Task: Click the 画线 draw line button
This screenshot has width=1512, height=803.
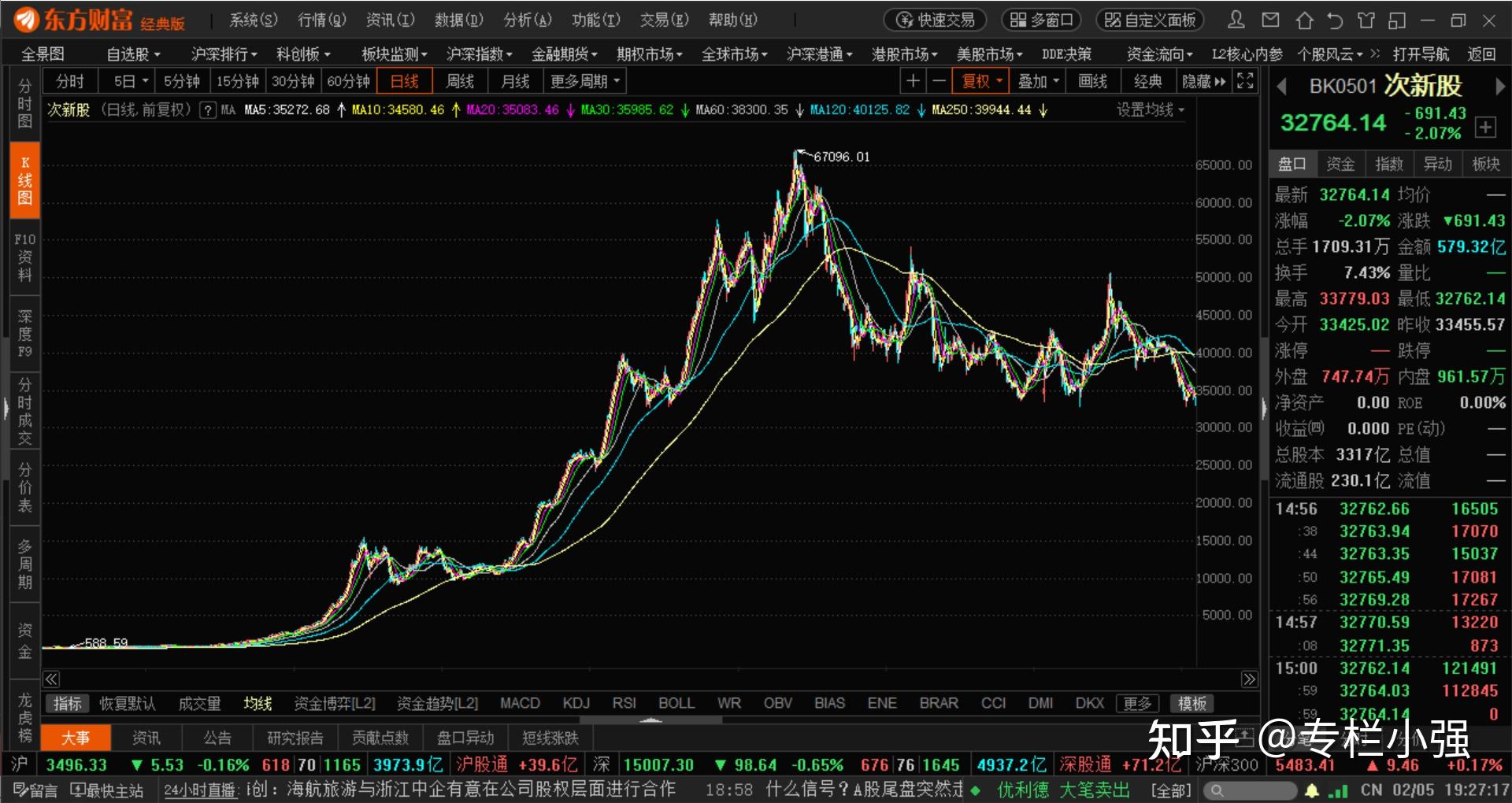Action: [x=1092, y=81]
